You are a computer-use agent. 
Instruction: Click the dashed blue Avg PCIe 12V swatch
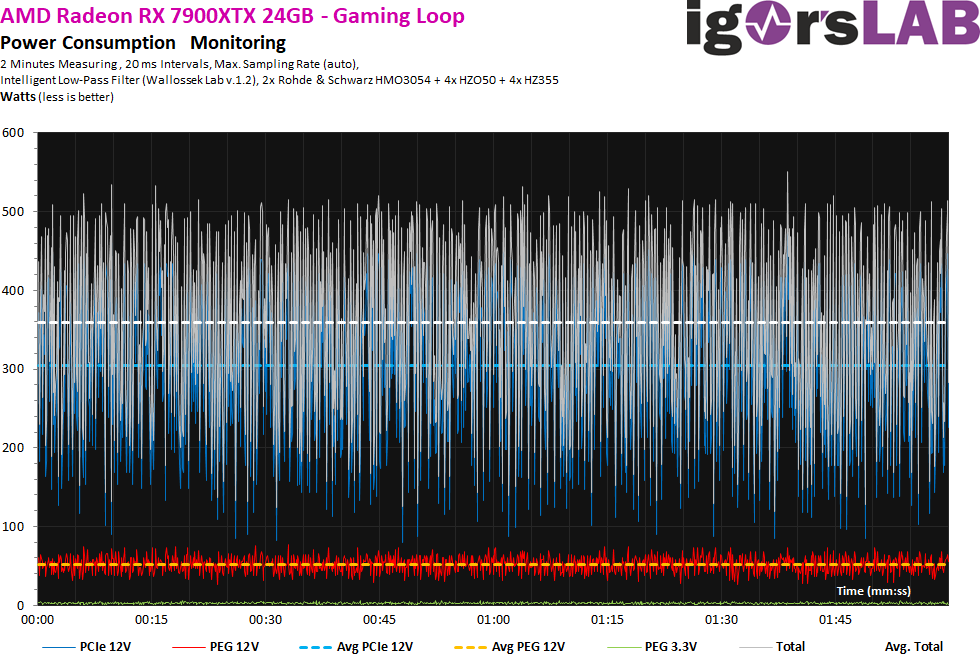[x=316, y=648]
